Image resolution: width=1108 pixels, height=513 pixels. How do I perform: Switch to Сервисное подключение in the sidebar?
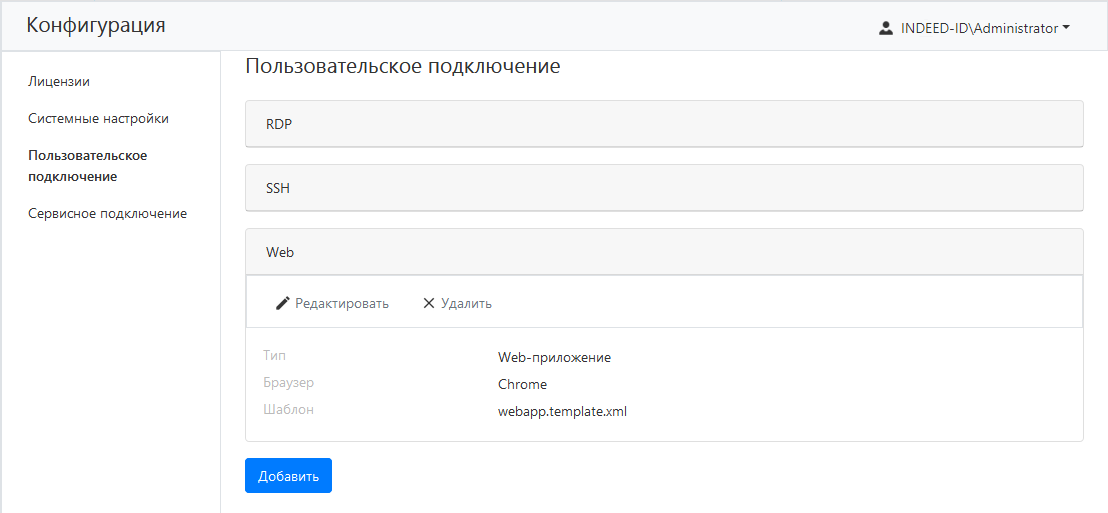pos(107,213)
